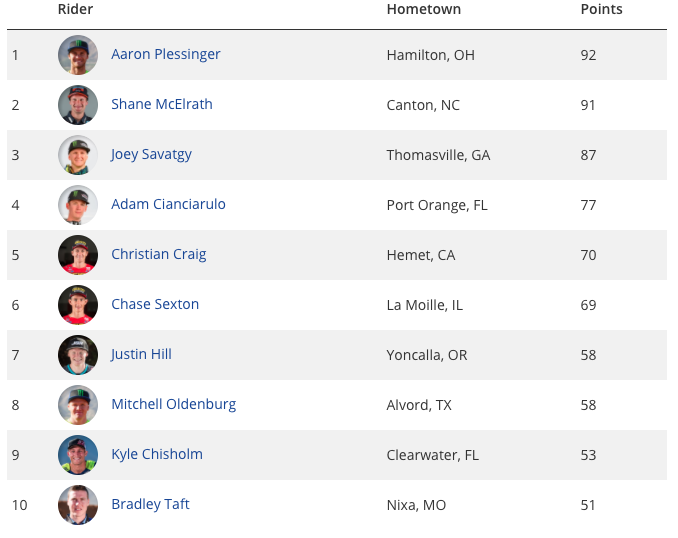Open Mitchell Oldenburg's rider profile link
Image resolution: width=678 pixels, height=538 pixels.
(174, 404)
